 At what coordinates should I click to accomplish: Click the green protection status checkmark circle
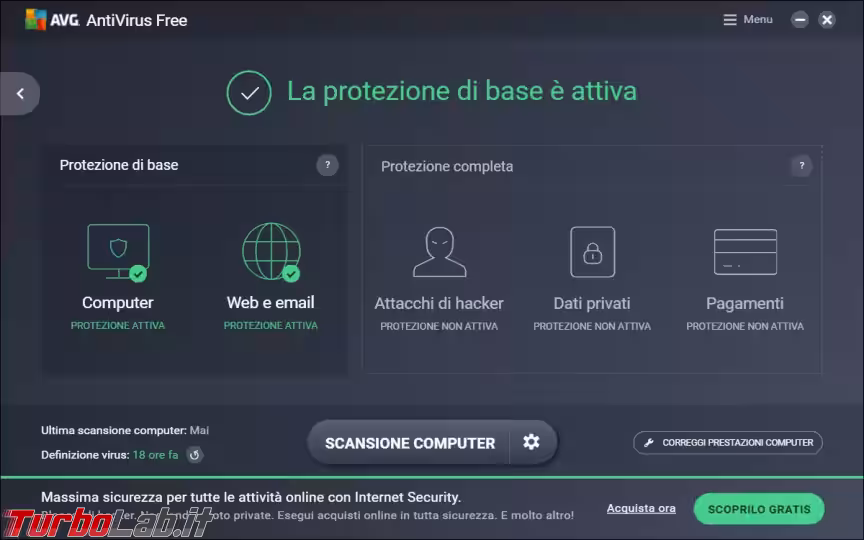point(249,93)
